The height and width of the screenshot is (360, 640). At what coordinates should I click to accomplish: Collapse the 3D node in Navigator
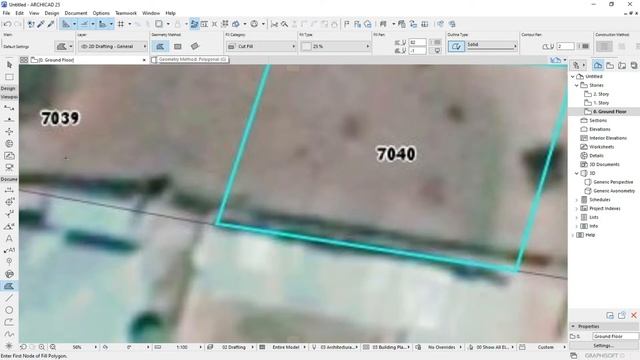pos(577,173)
